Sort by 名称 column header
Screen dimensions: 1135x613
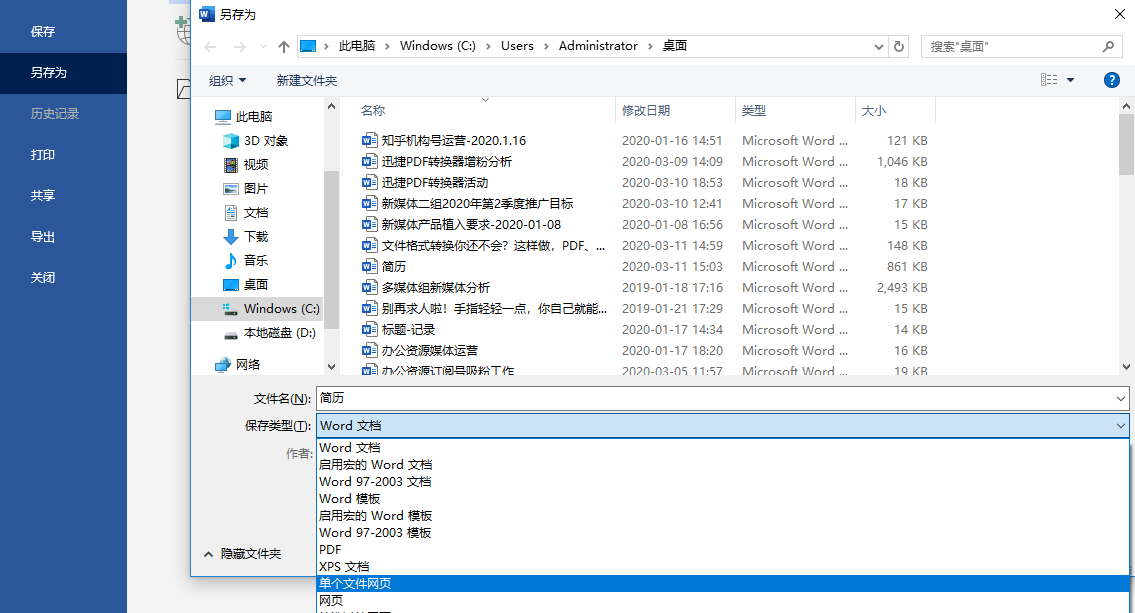(x=373, y=111)
